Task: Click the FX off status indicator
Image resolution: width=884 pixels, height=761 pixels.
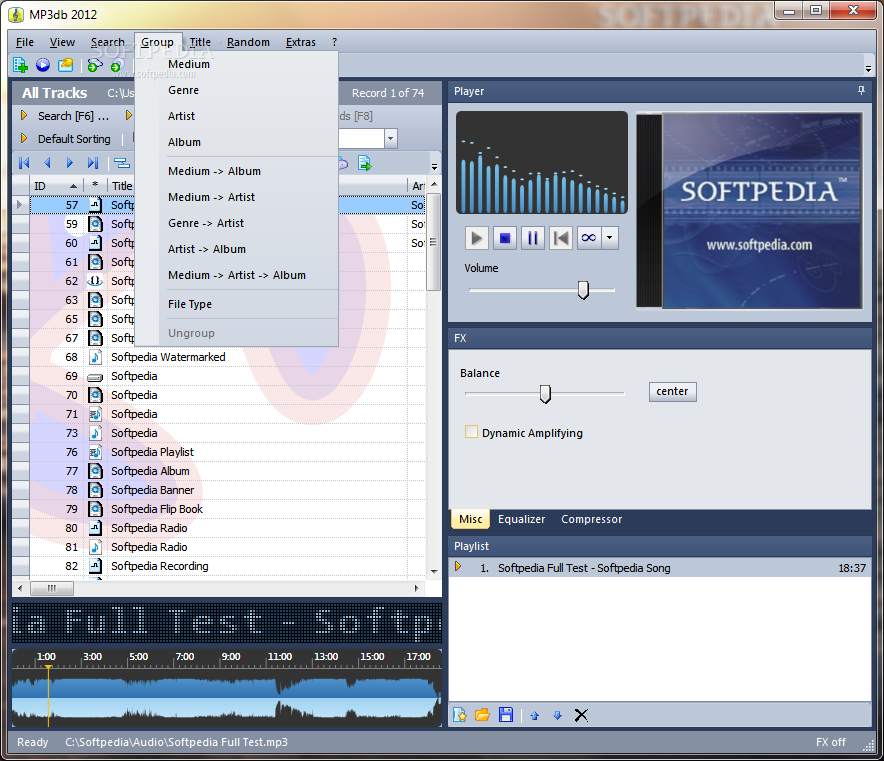Action: [830, 742]
